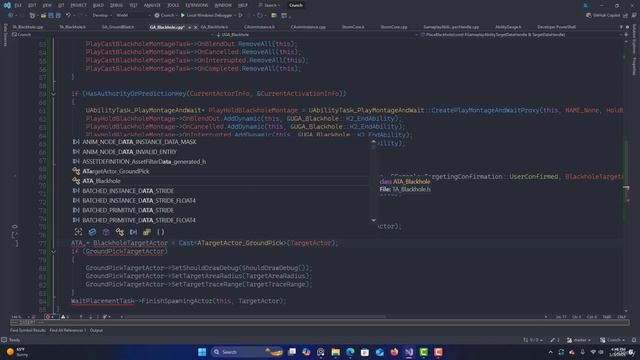640x360 pixels.
Task: Open the Find Symbol Results panel
Action: pos(28,330)
